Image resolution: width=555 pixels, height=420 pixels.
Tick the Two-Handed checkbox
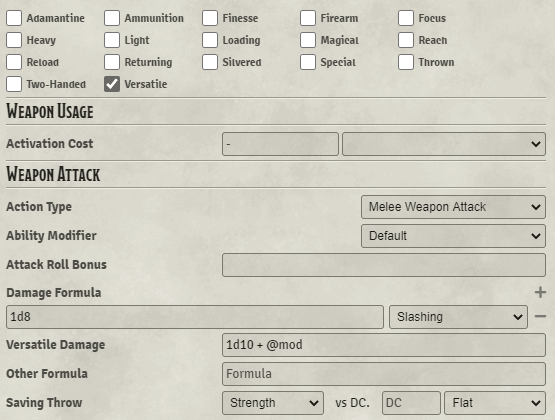point(14,84)
